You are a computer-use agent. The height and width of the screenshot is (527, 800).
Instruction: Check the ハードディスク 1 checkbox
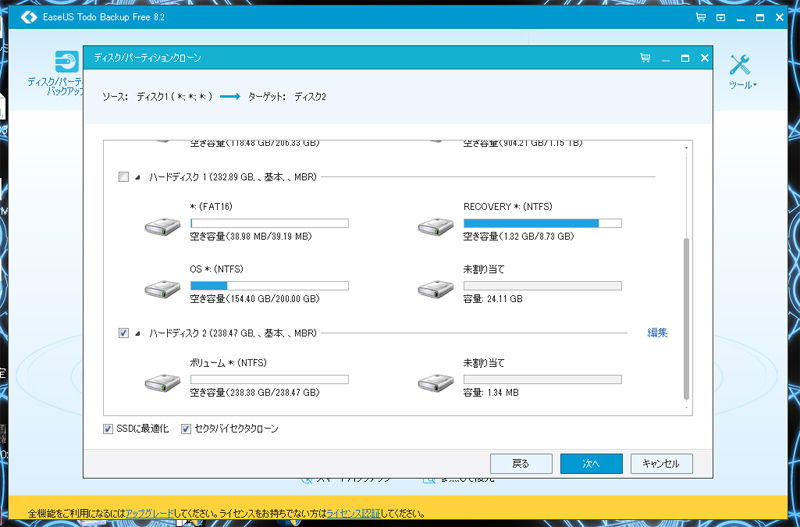(x=123, y=177)
